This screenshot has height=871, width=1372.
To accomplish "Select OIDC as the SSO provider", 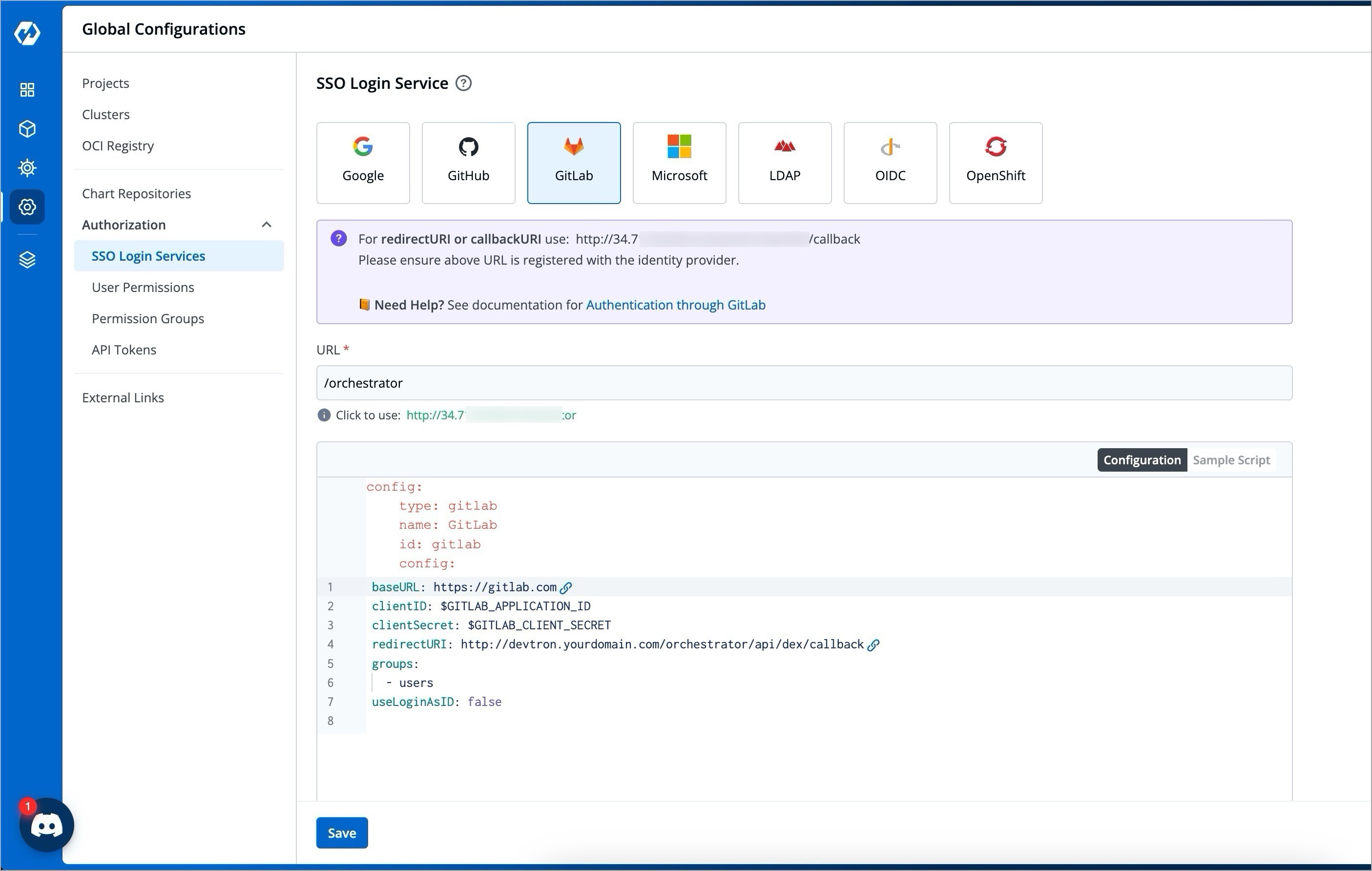I will point(890,163).
